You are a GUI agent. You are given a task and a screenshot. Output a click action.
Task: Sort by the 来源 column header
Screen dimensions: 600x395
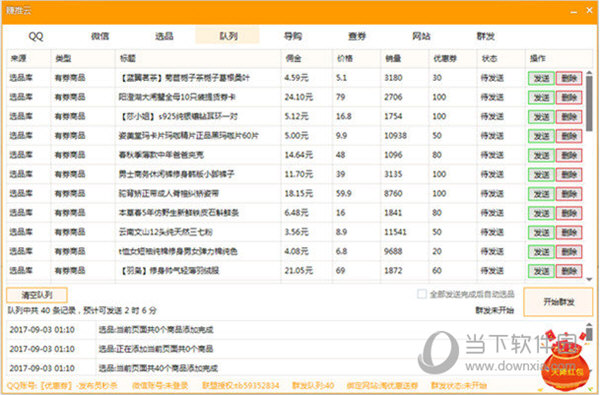pos(18,59)
